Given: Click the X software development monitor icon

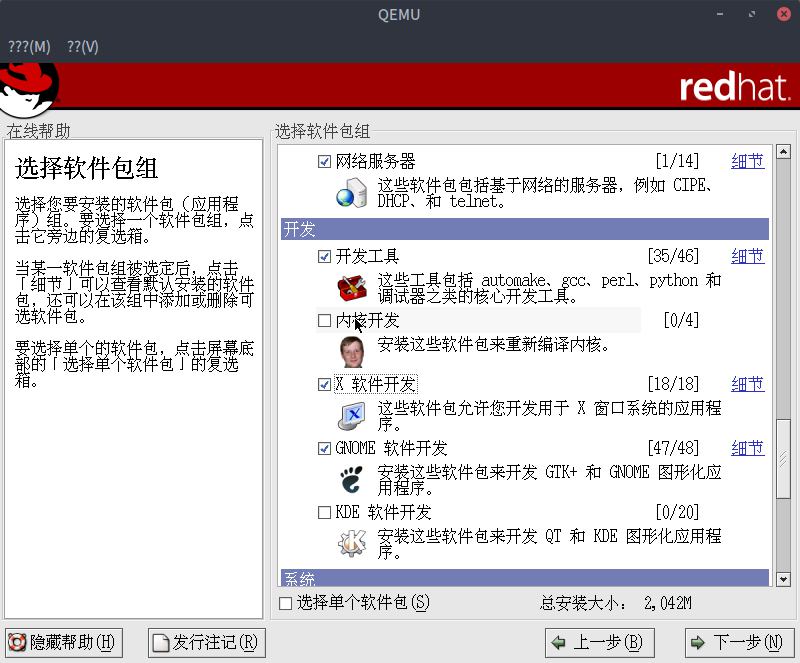Looking at the screenshot, I should [352, 416].
